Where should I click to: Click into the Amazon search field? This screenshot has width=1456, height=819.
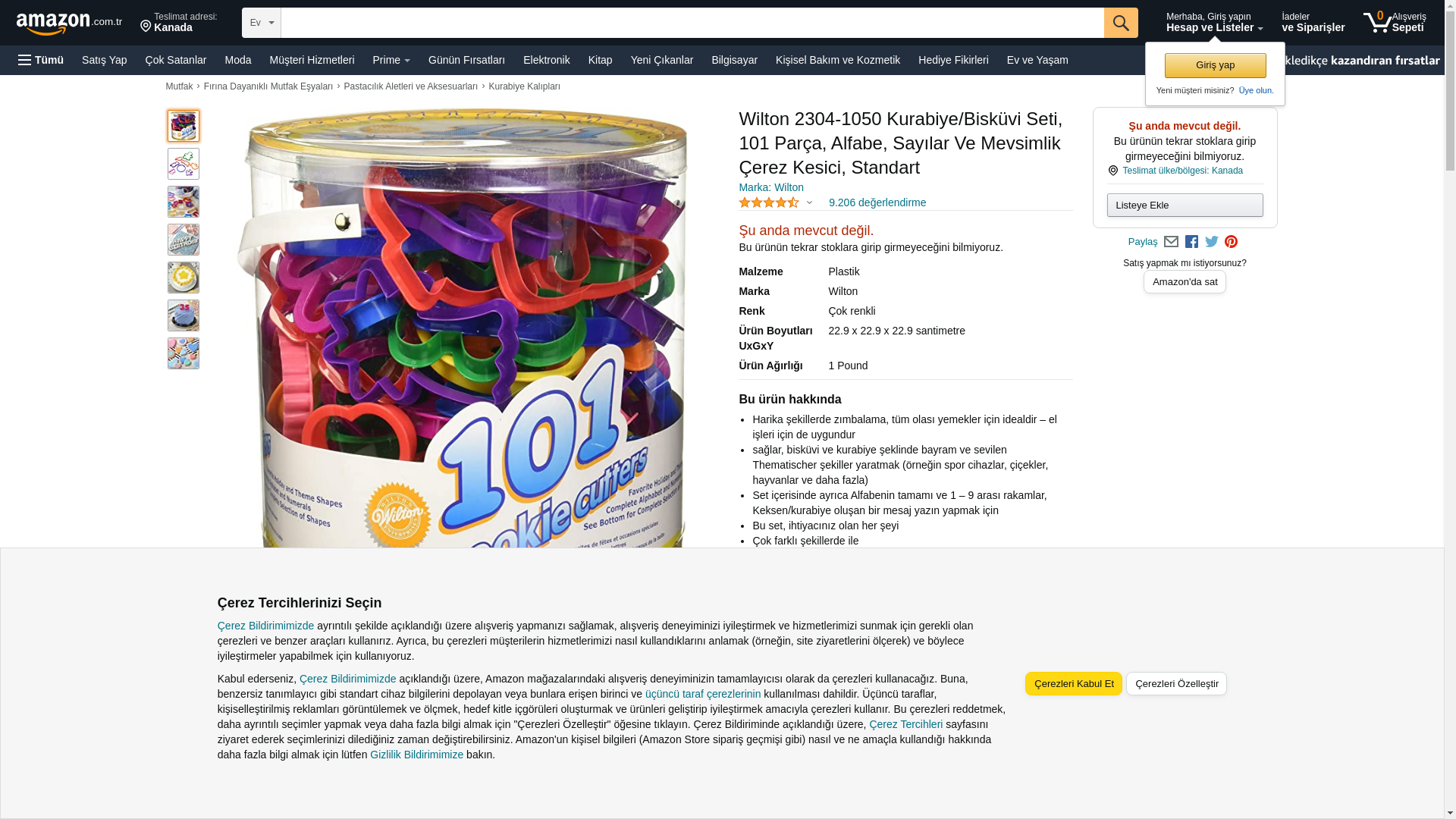692,23
